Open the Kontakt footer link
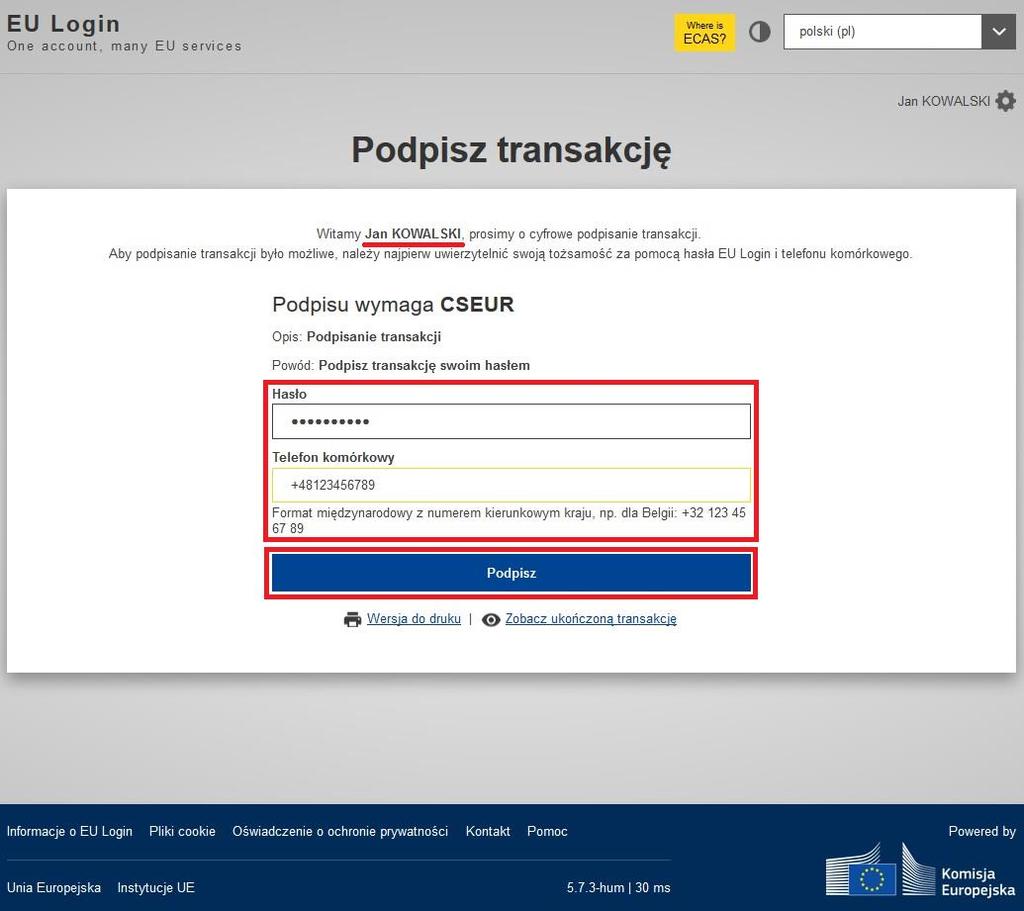 click(x=488, y=831)
